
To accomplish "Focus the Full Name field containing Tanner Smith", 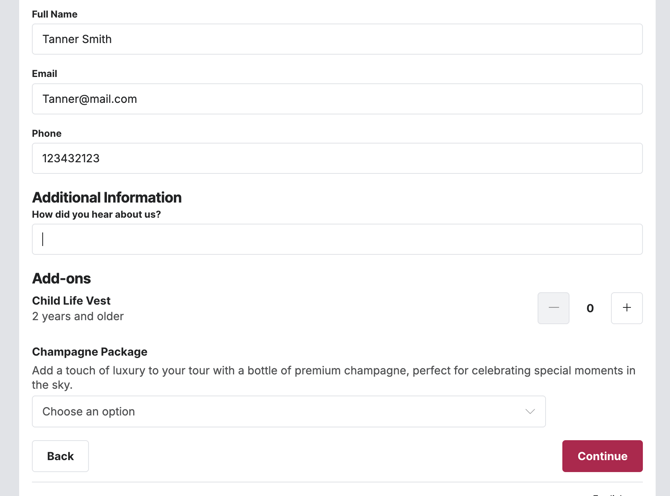I will point(337,39).
